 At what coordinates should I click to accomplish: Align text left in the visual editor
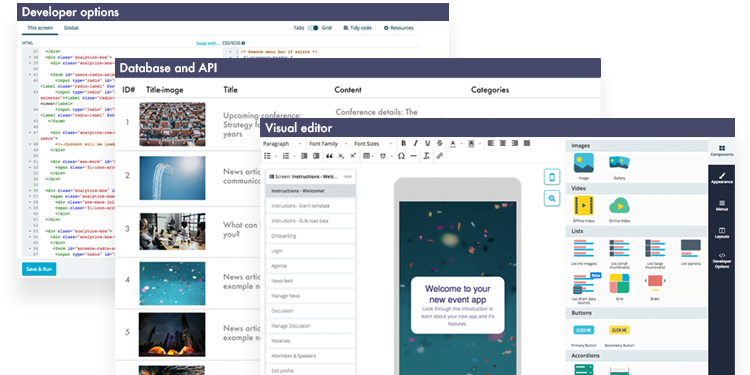(491, 143)
